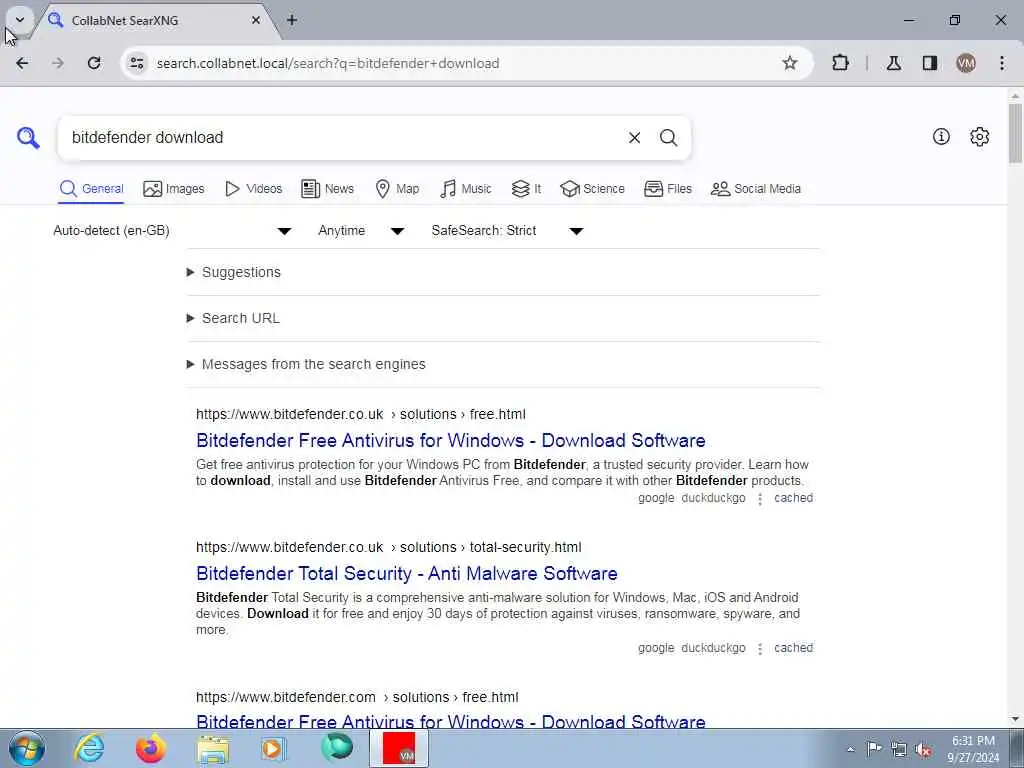Screen dimensions: 1024x768
Task: Open more options dots for Total Security result
Action: [x=760, y=649]
